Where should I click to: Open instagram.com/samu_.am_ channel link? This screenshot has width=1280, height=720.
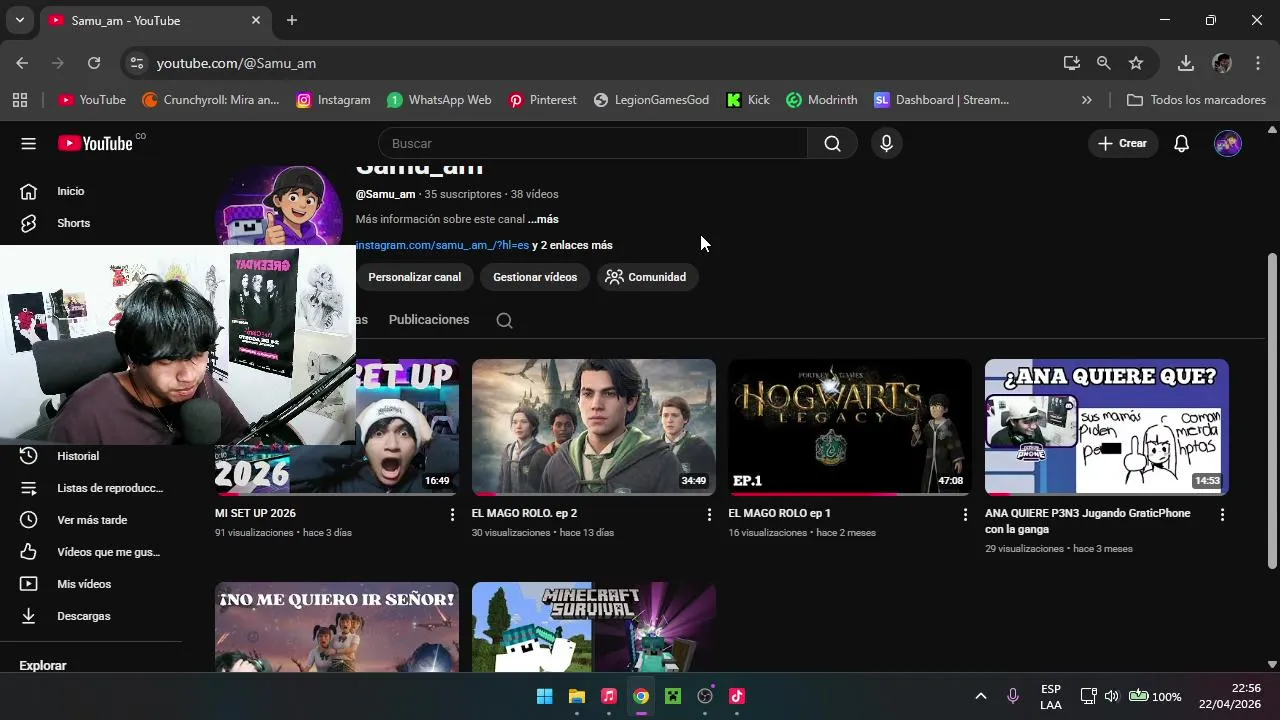pyautogui.click(x=442, y=245)
